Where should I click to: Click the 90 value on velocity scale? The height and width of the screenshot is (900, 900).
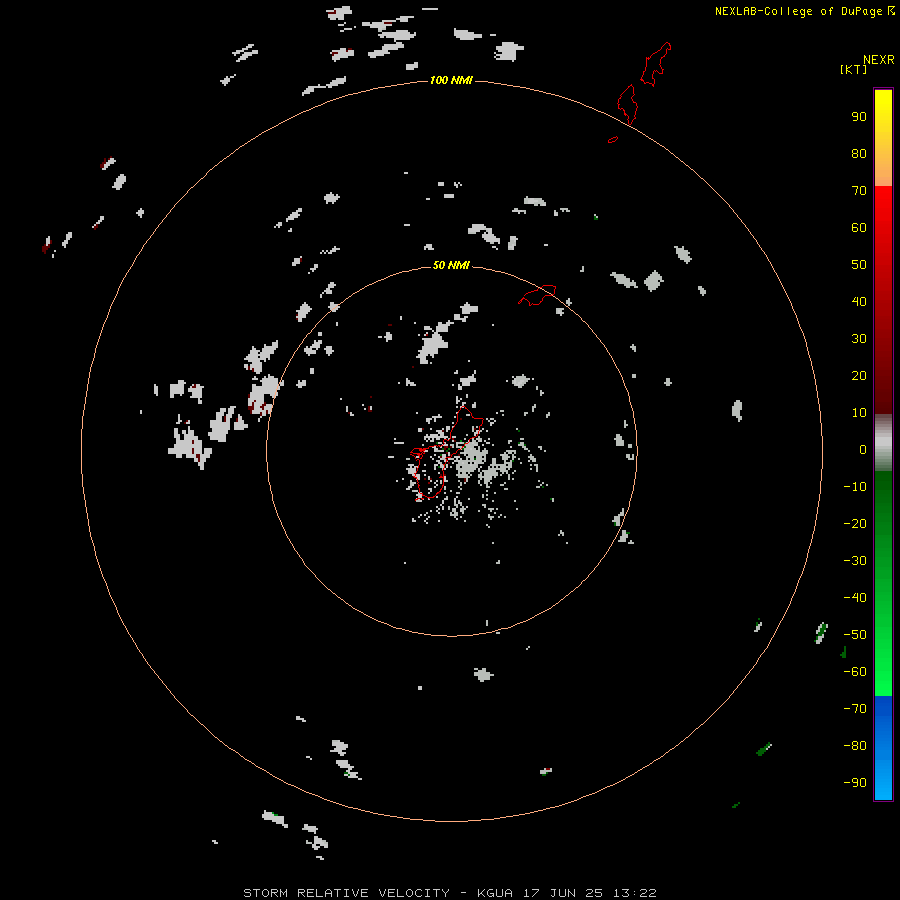pos(859,117)
